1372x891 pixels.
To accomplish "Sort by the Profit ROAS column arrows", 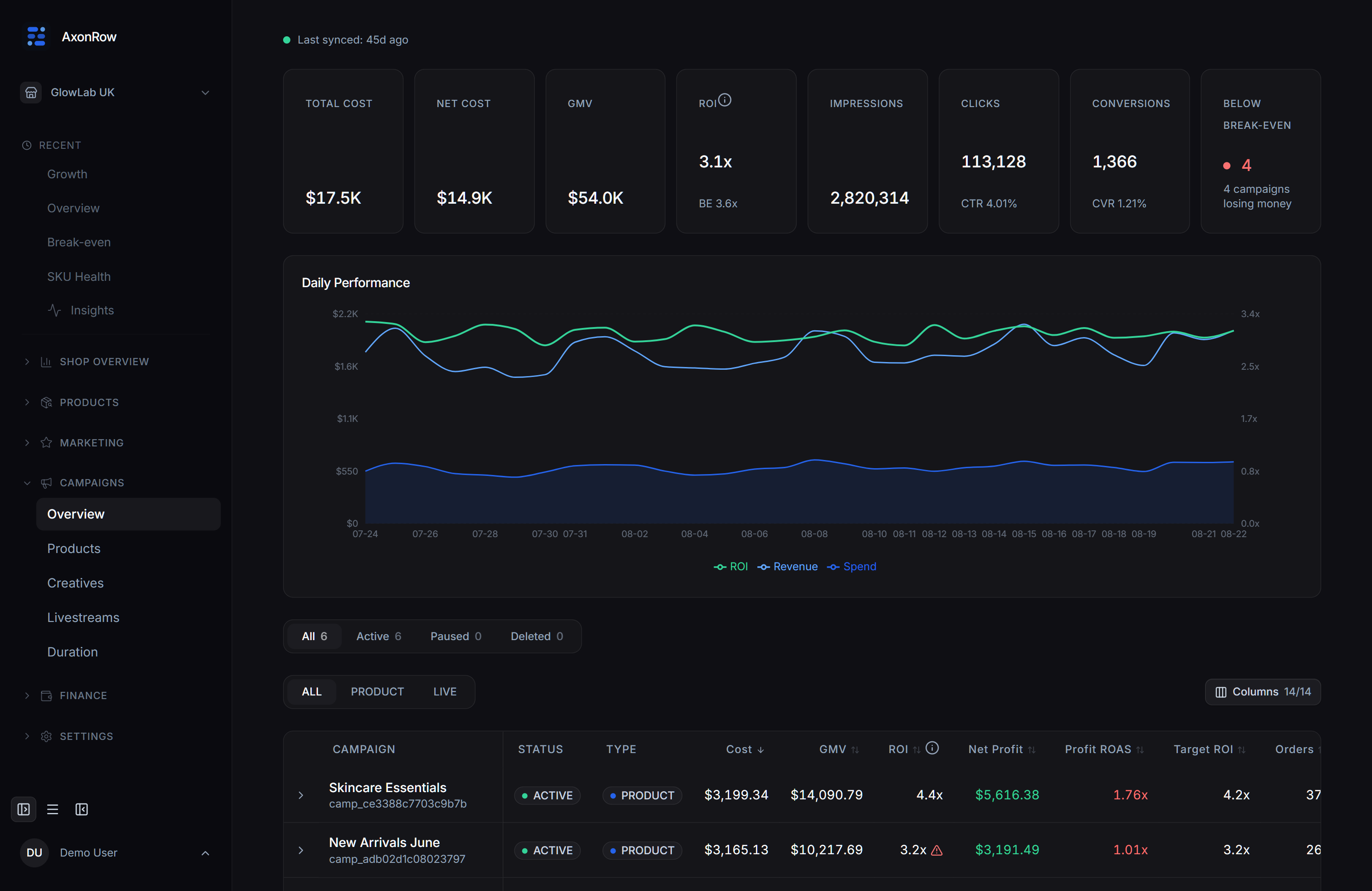I will pyautogui.click(x=1140, y=750).
